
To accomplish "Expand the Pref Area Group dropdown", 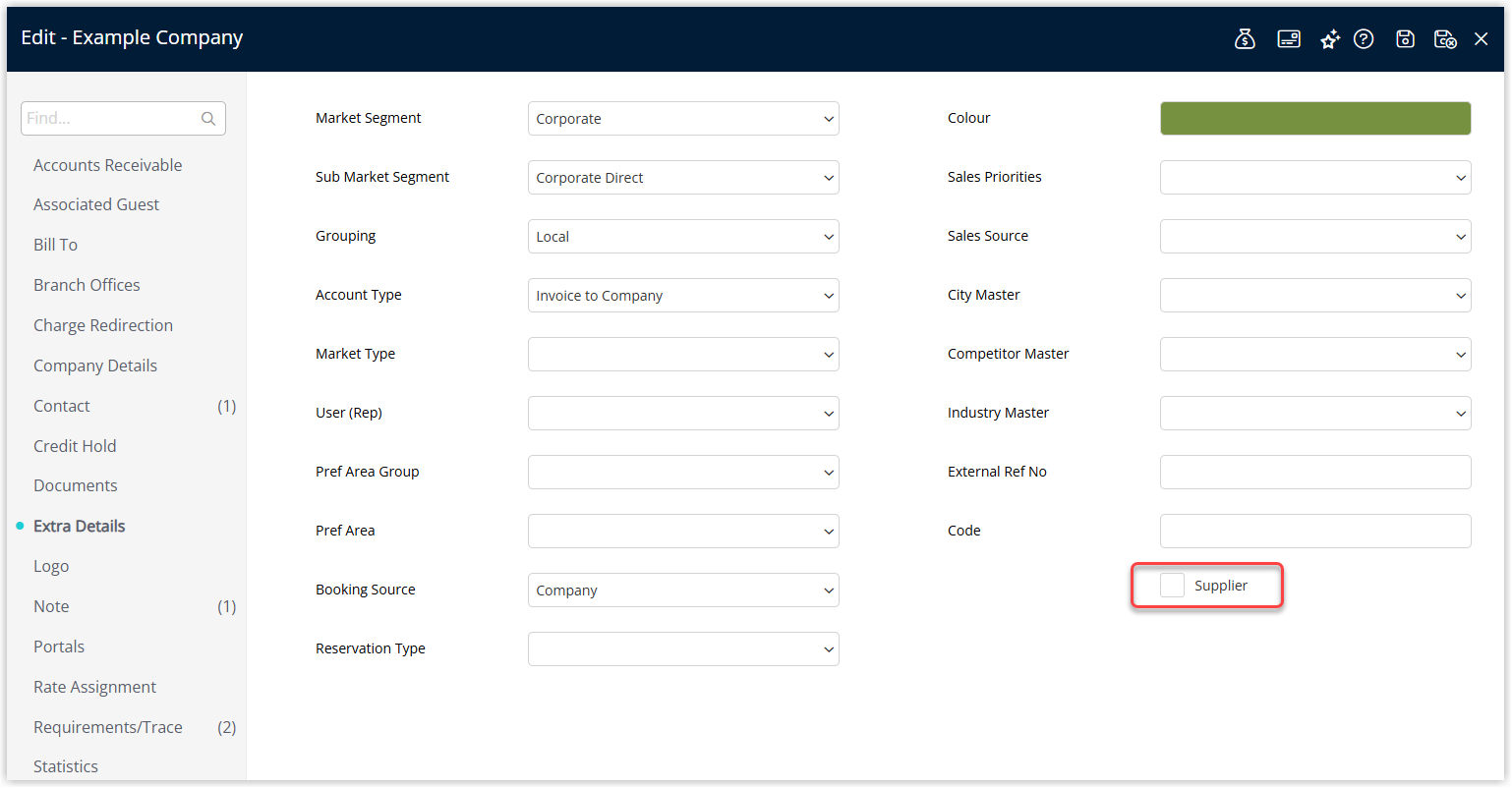I will click(683, 473).
